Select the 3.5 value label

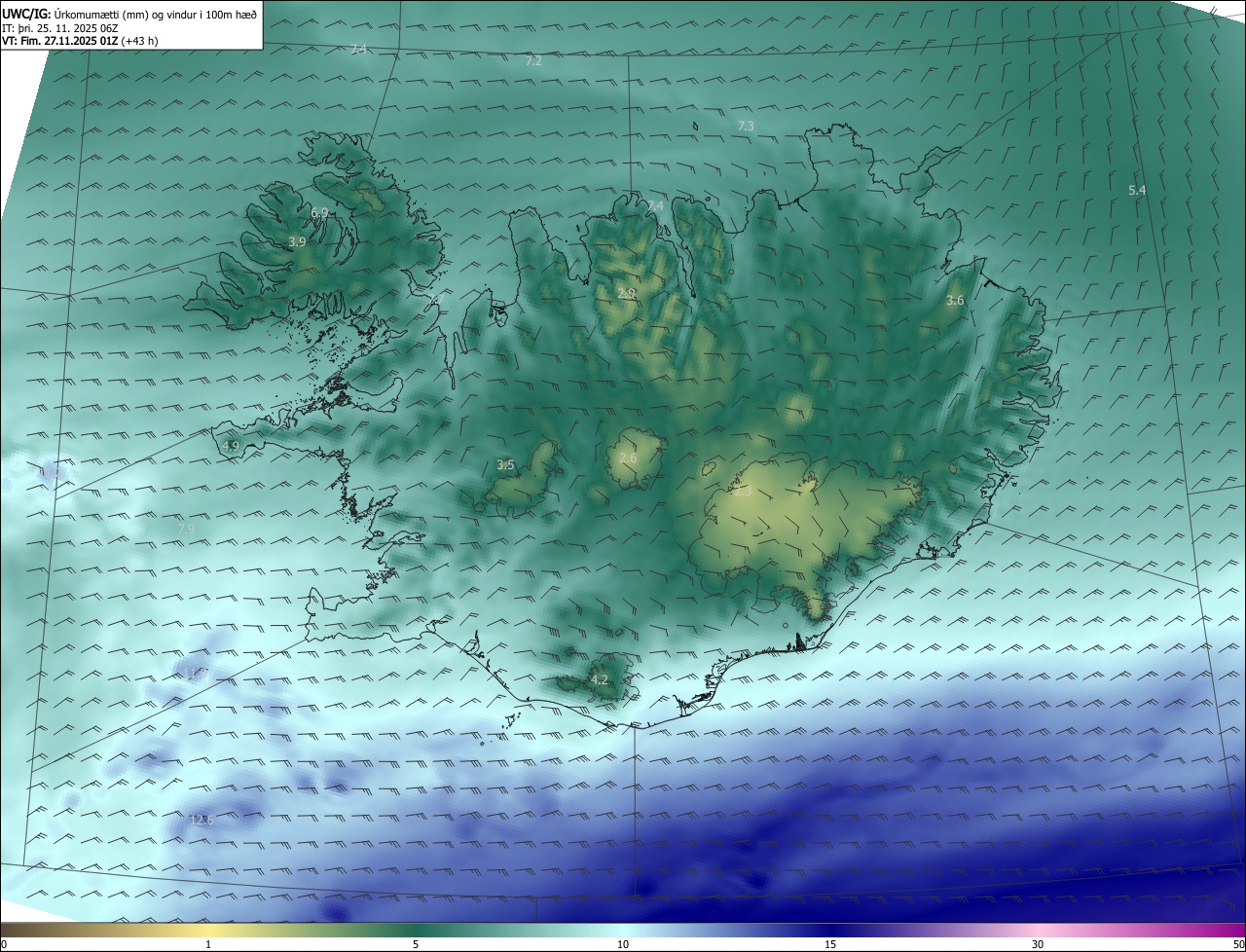[505, 465]
